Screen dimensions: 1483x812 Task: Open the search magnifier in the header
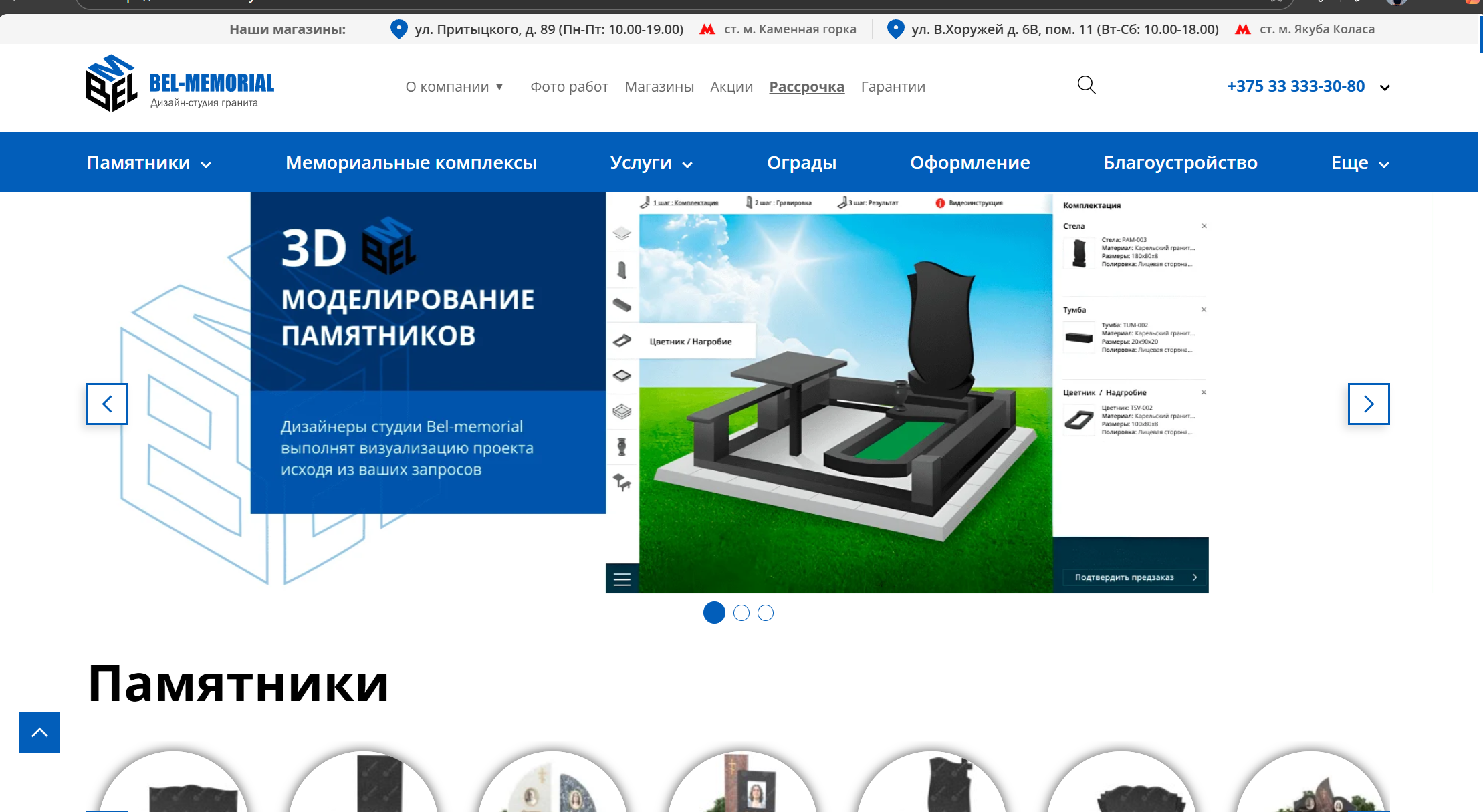(x=1085, y=86)
